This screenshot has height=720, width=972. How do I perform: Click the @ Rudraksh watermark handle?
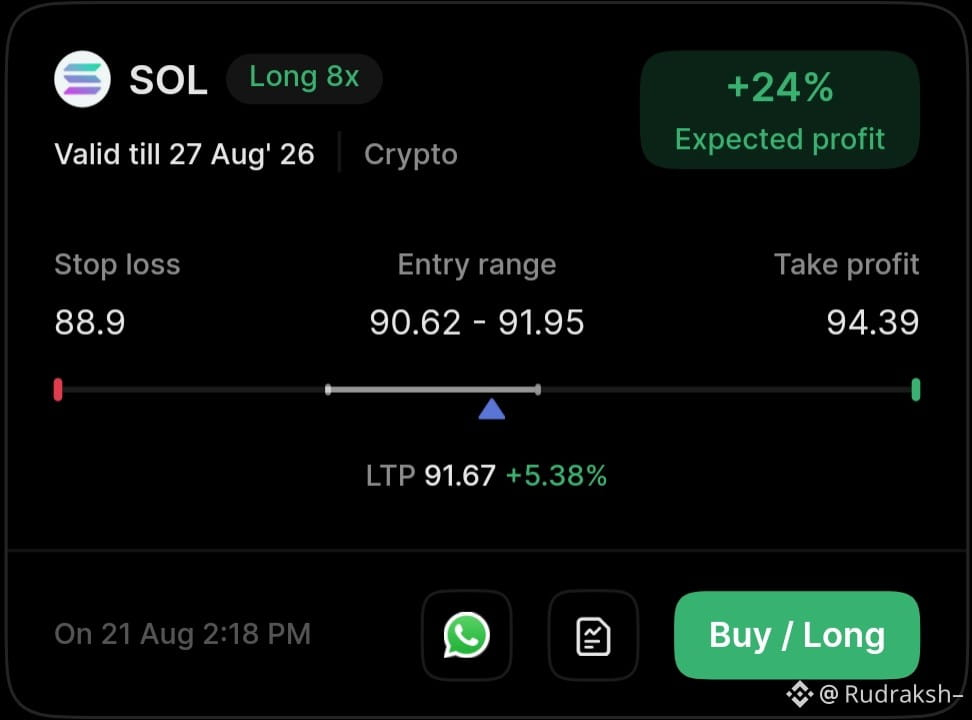(891, 694)
